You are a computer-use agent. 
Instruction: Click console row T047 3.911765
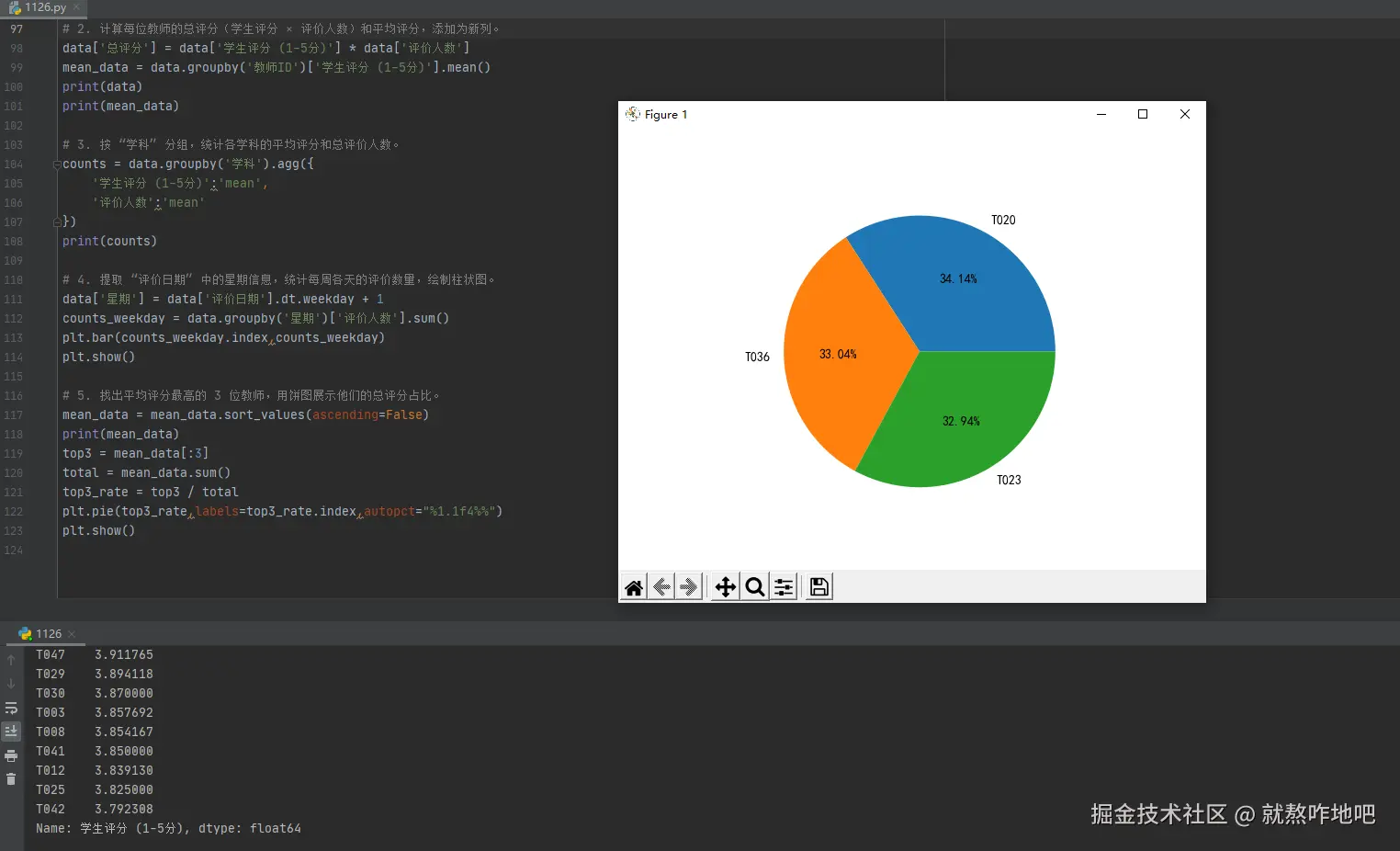[95, 655]
